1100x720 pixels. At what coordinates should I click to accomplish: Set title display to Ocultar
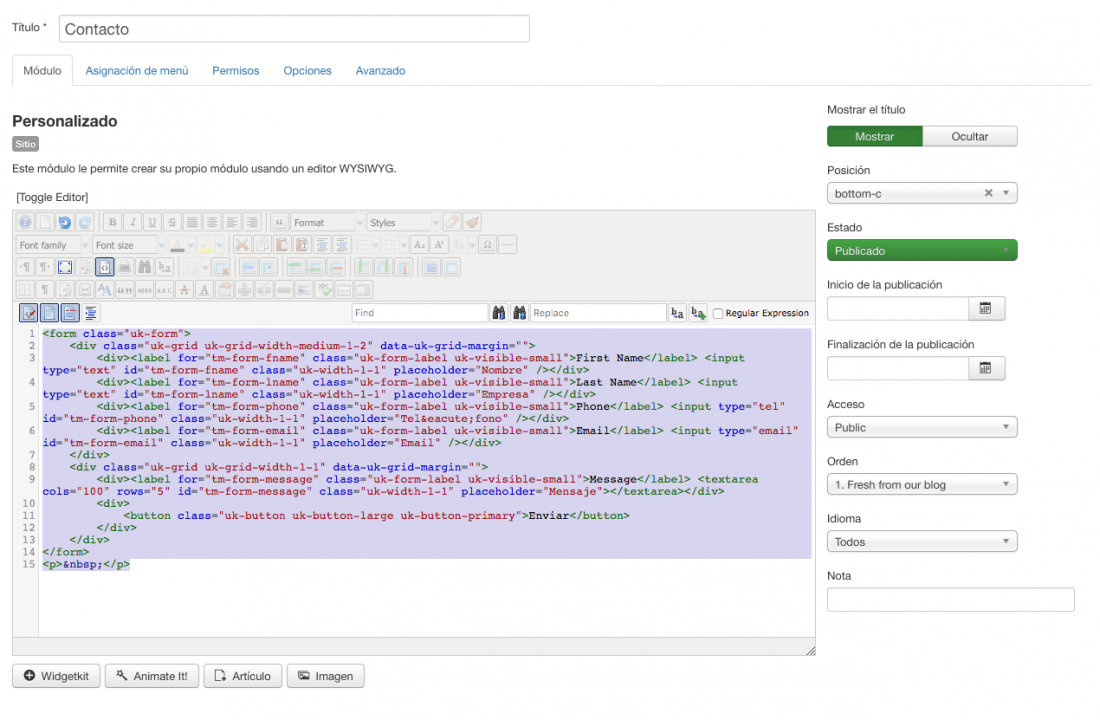970,136
